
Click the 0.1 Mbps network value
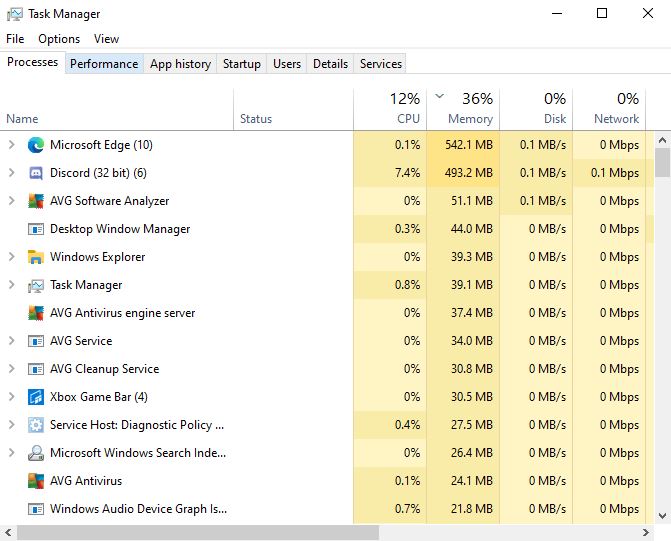[615, 173]
